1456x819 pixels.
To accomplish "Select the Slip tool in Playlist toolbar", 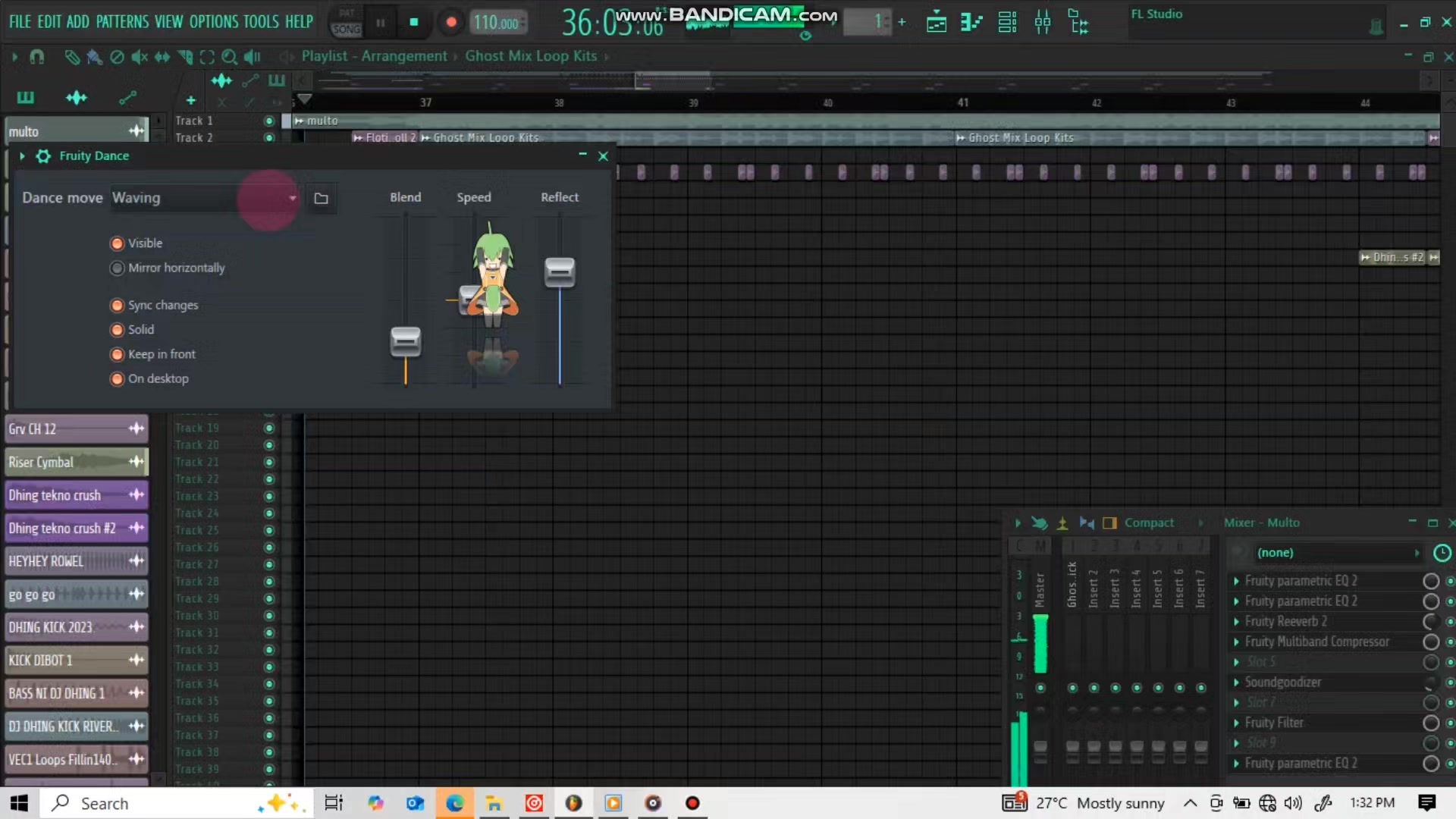I will [x=162, y=57].
